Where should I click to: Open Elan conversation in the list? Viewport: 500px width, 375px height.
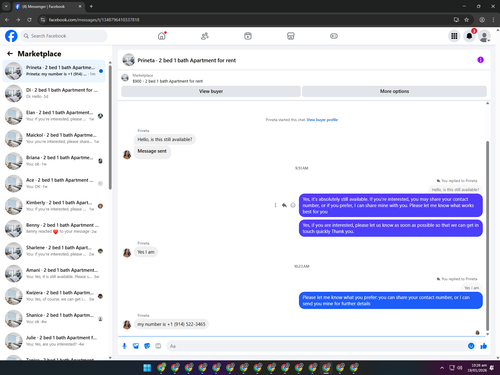pyautogui.click(x=54, y=116)
